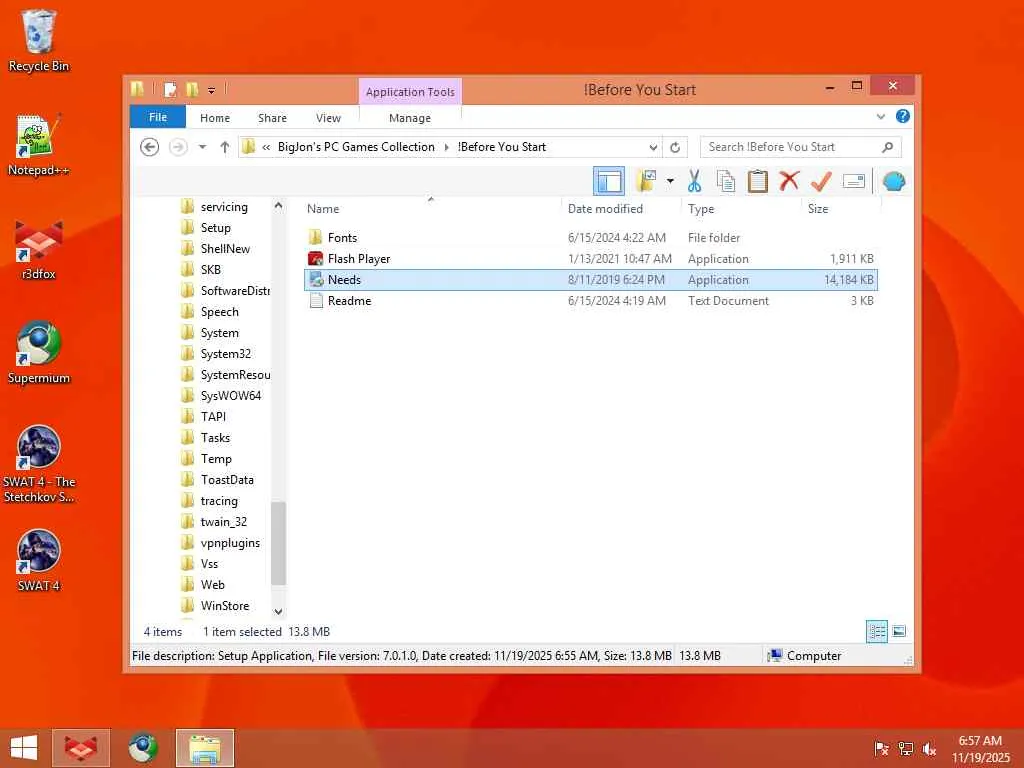The image size is (1024, 768).
Task: Select SysWOW64 in the folder tree
Action: pyautogui.click(x=231, y=396)
